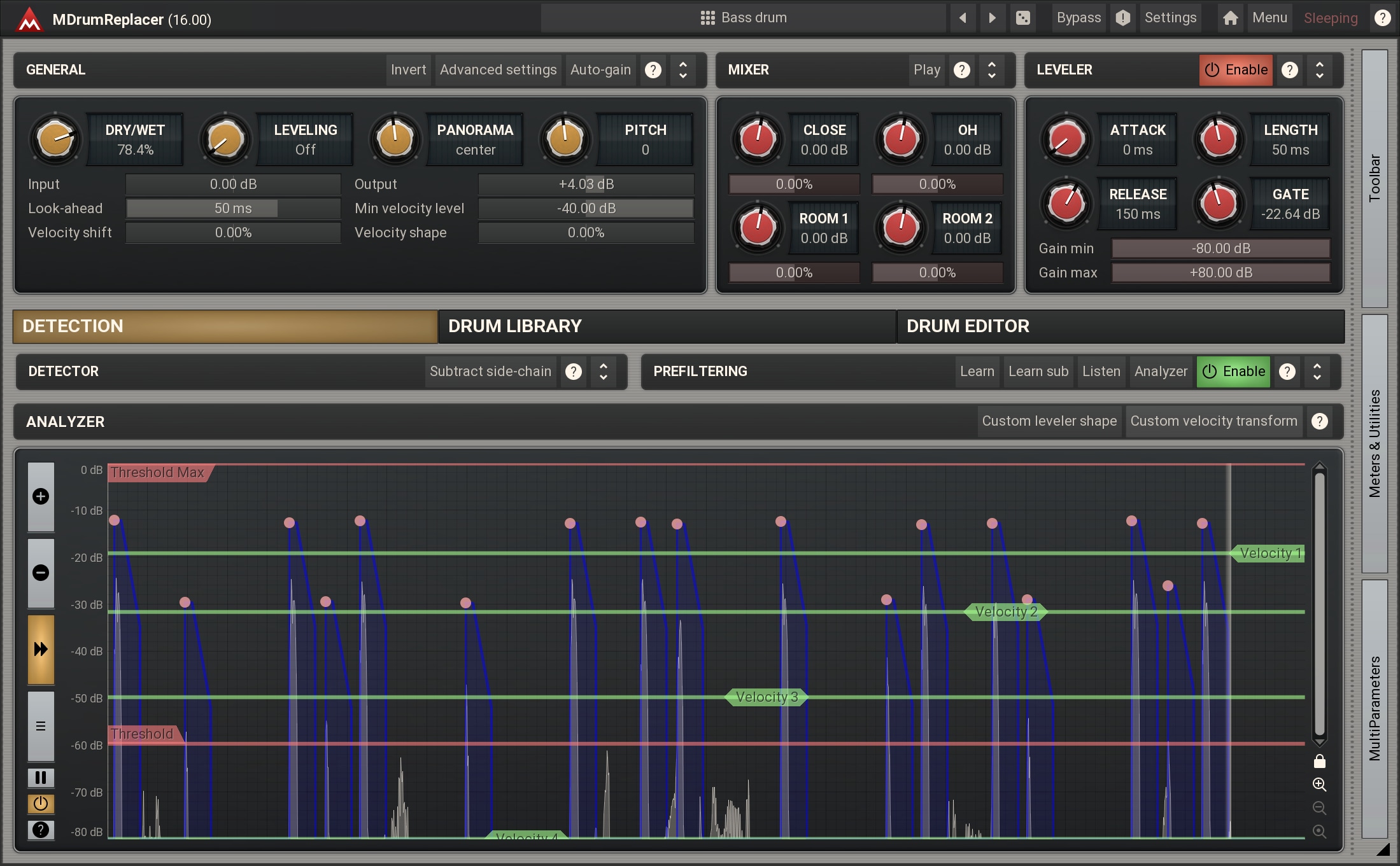The height and width of the screenshot is (866, 1400).
Task: Open Advanced settings in General panel
Action: pyautogui.click(x=498, y=70)
